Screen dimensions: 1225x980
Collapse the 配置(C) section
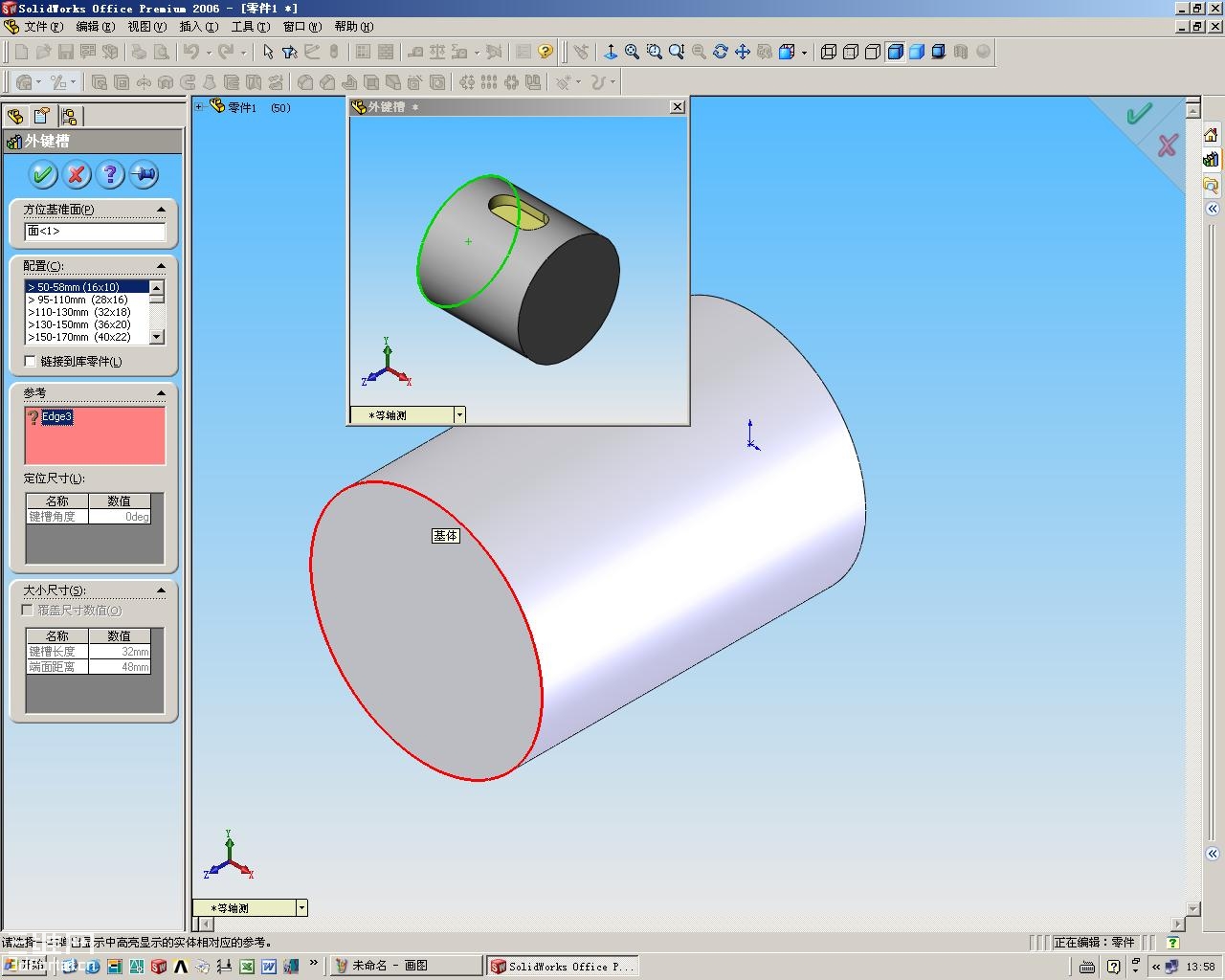tap(161, 266)
